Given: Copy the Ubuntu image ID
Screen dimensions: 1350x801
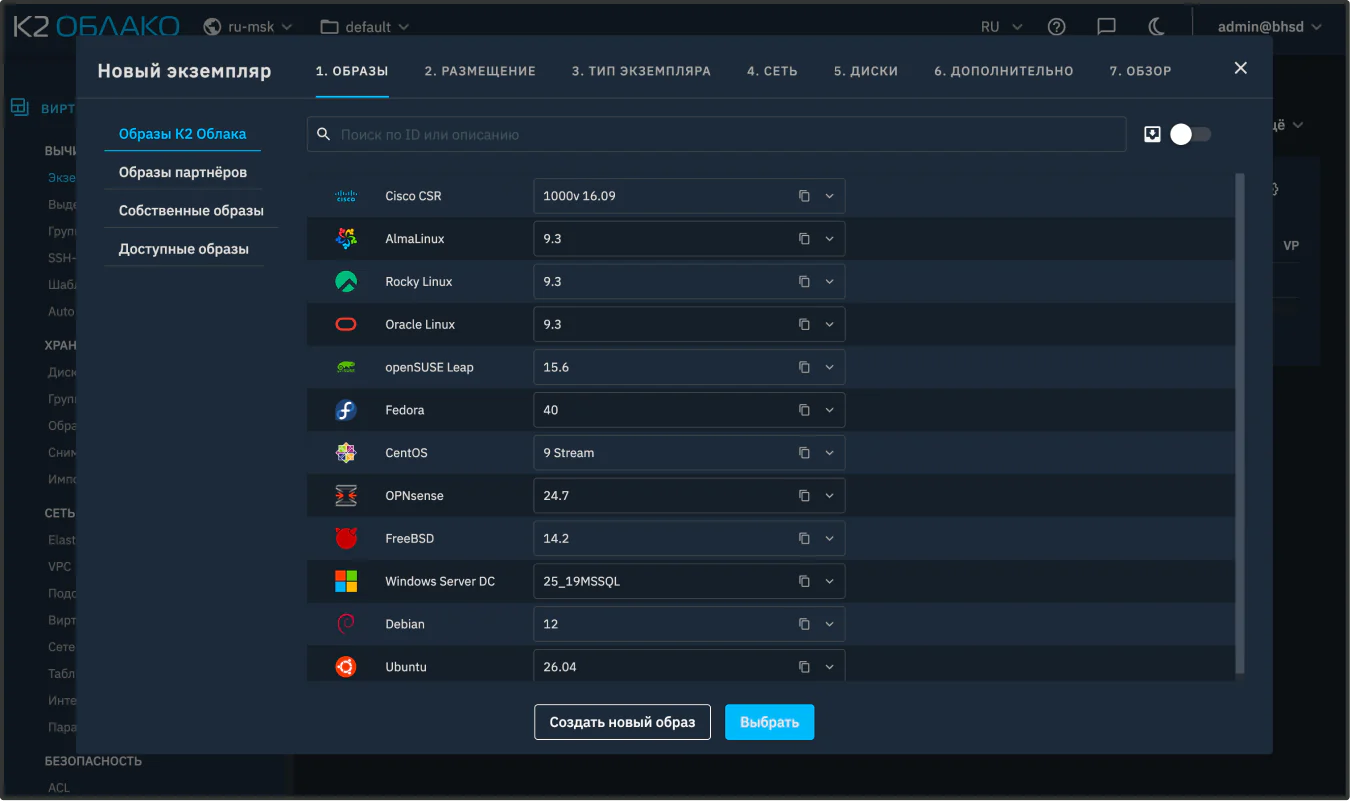Looking at the screenshot, I should click(x=804, y=667).
